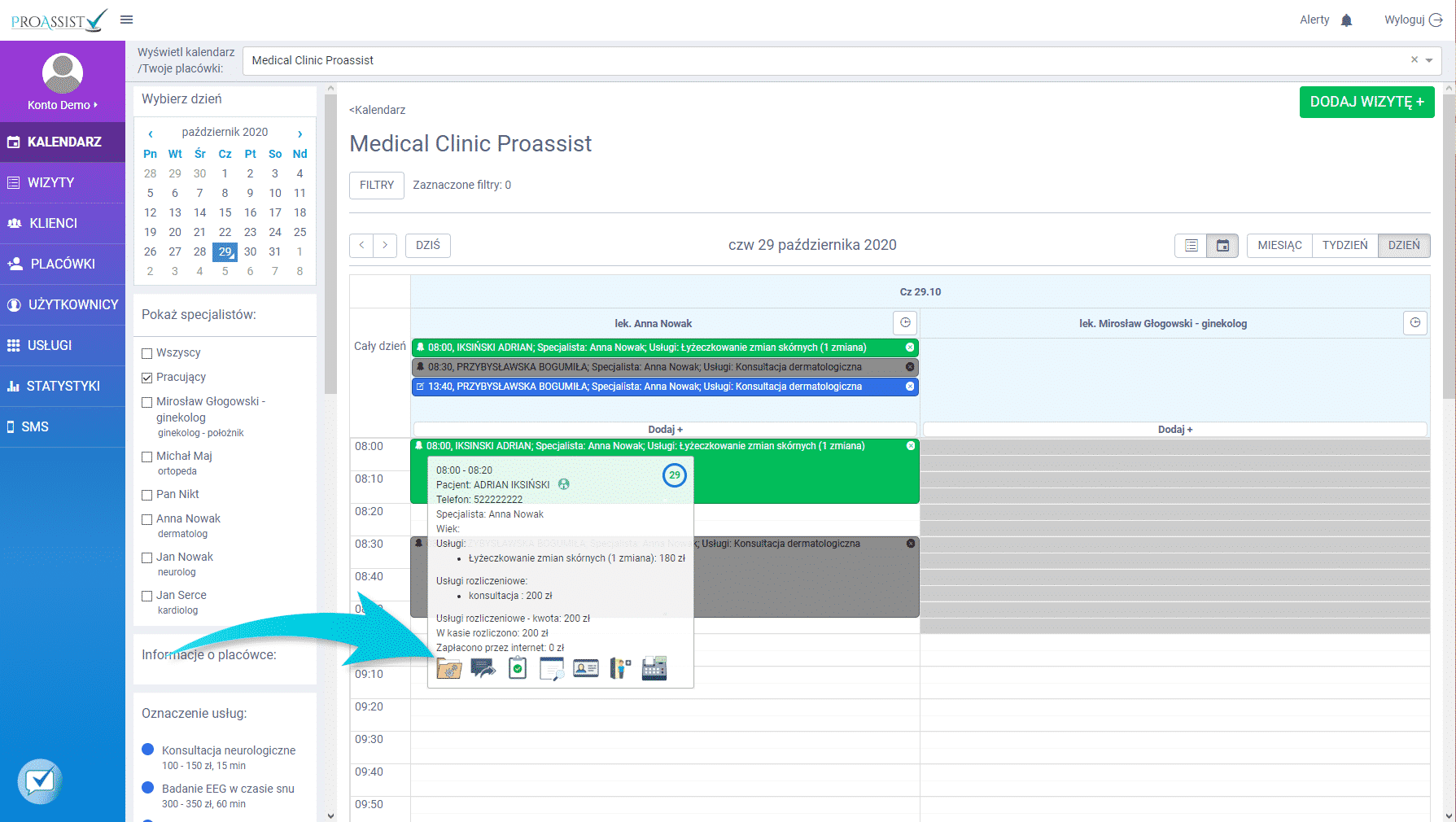Click the circled 29 badge in popup
The height and width of the screenshot is (822, 1456).
pos(675,475)
